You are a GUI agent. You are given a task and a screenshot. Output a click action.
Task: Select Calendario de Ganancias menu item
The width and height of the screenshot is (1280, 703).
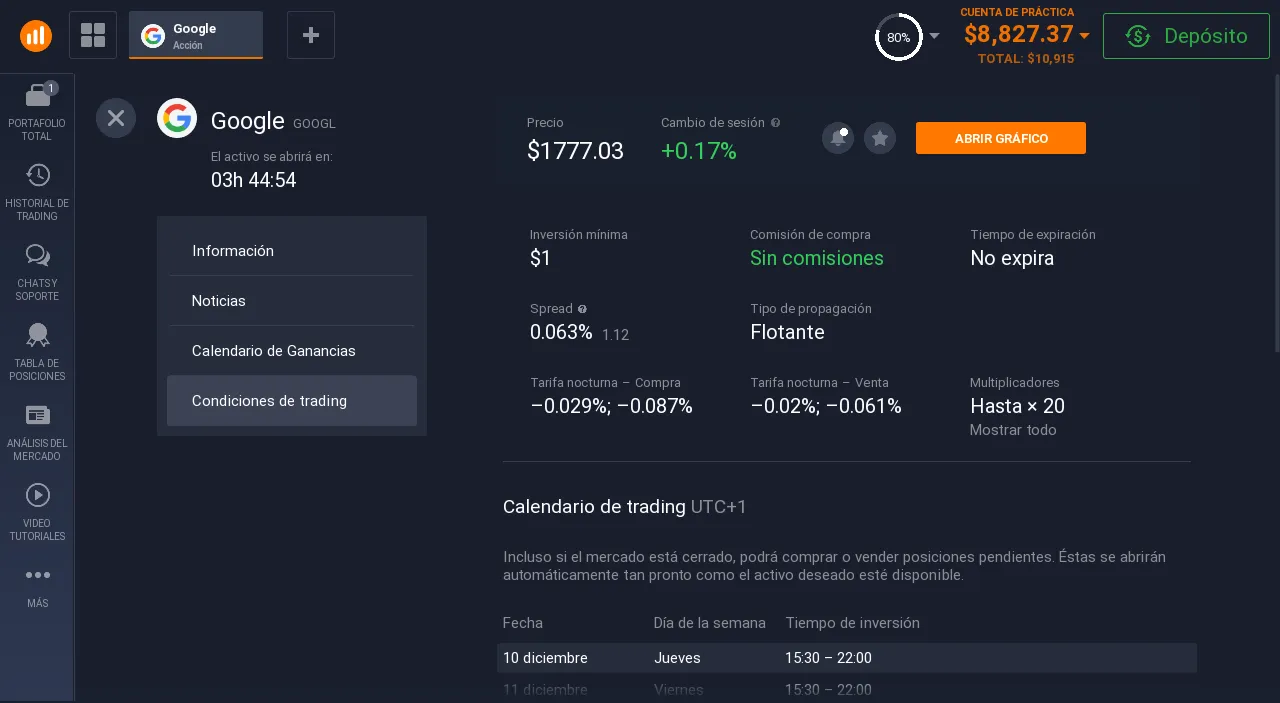point(291,351)
